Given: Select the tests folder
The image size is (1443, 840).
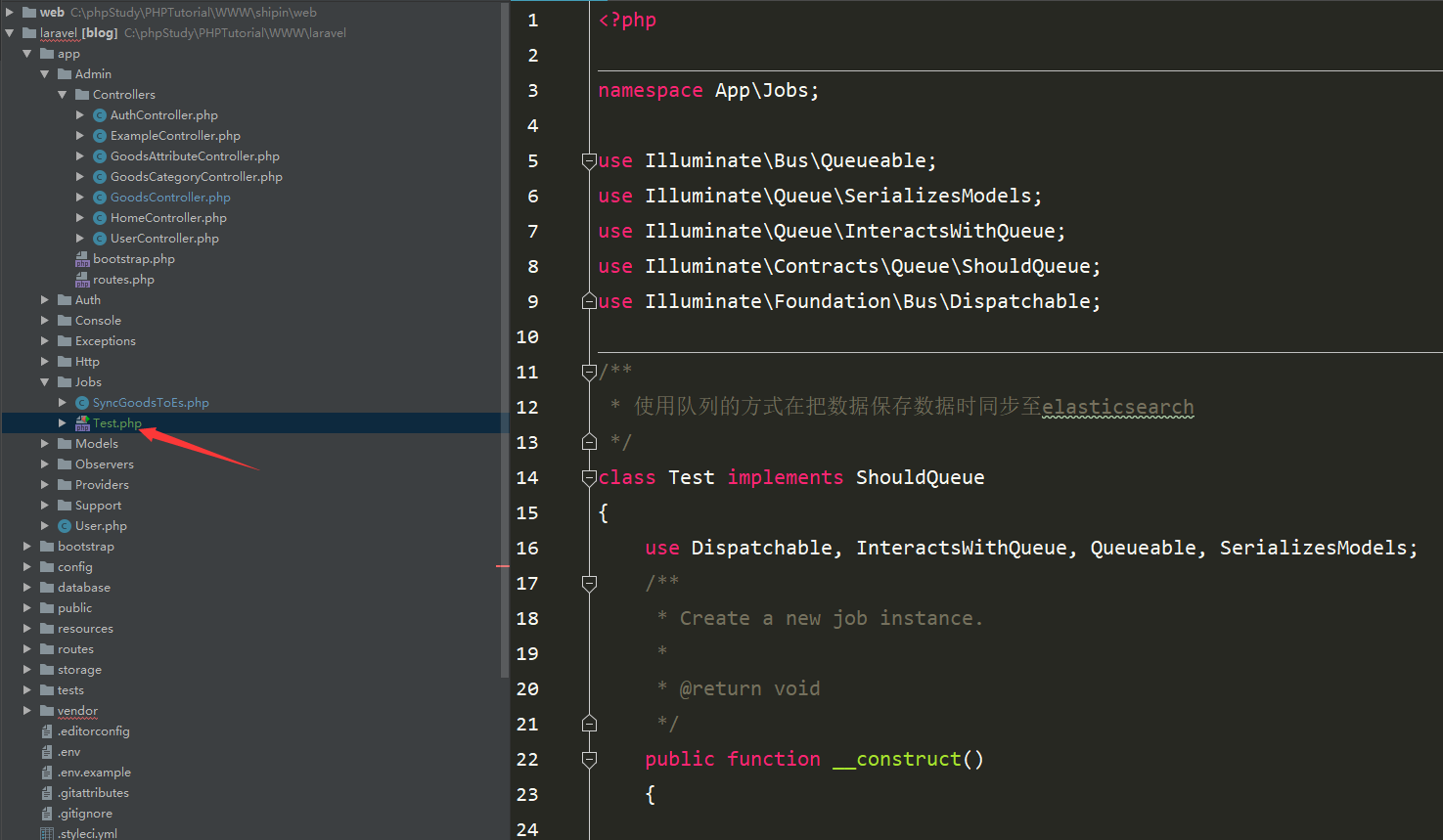Looking at the screenshot, I should [70, 690].
